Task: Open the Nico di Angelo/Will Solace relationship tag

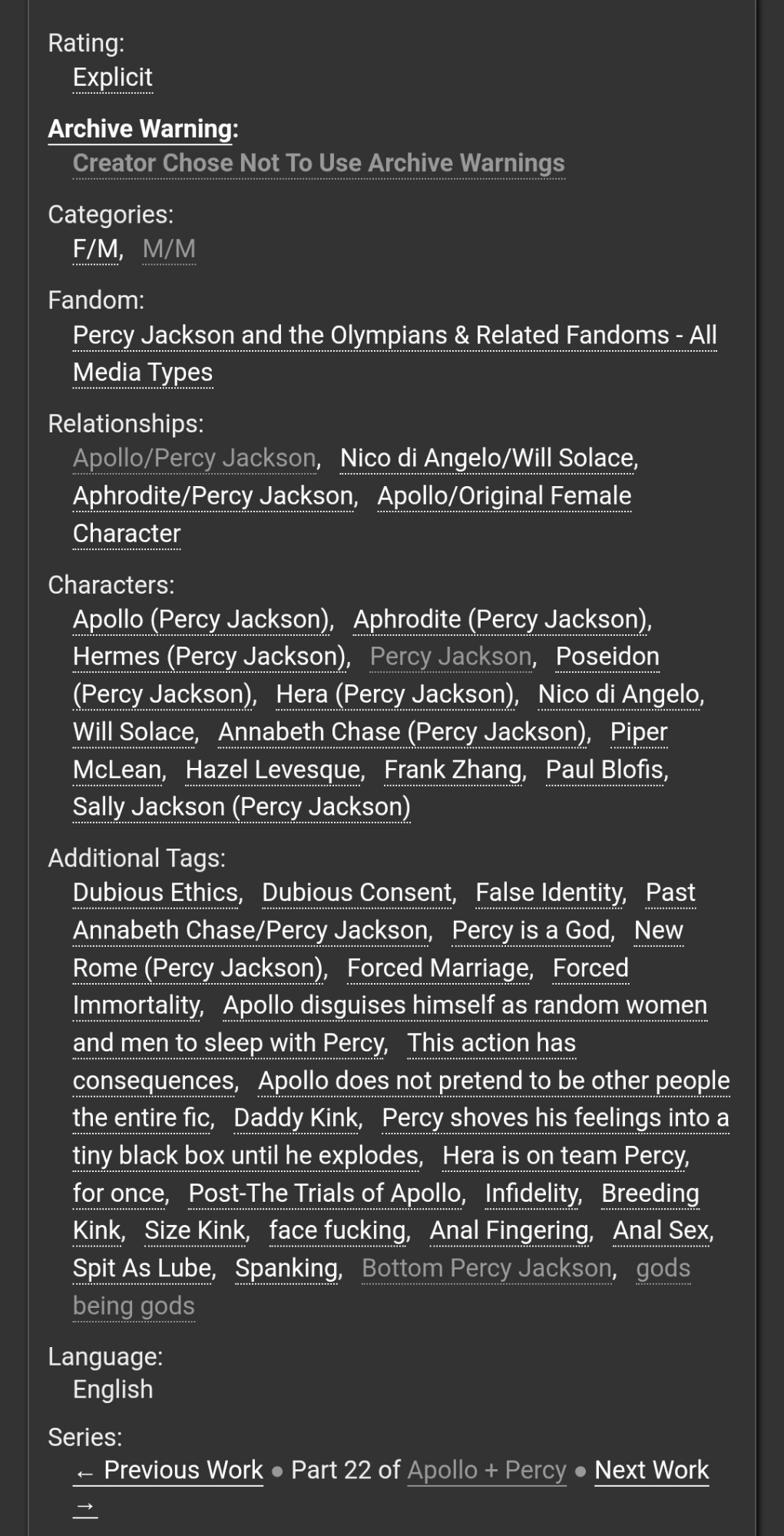Action: pos(488,458)
